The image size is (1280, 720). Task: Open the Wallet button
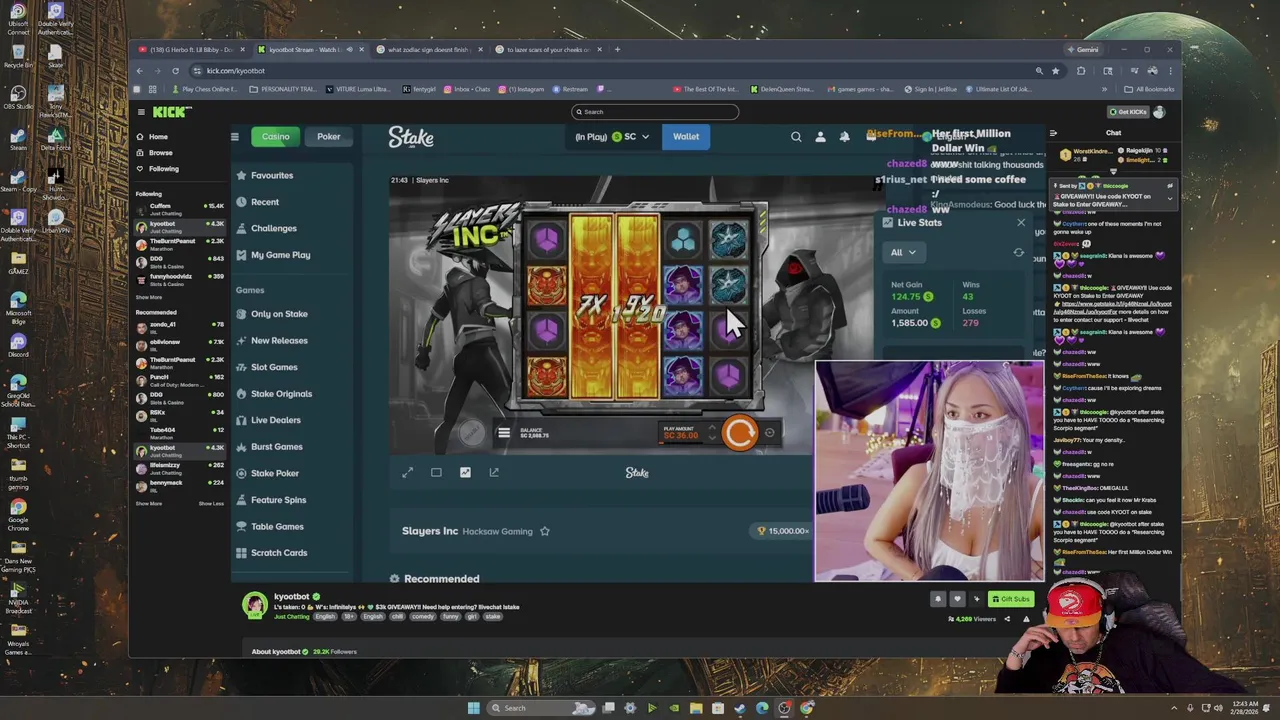686,137
